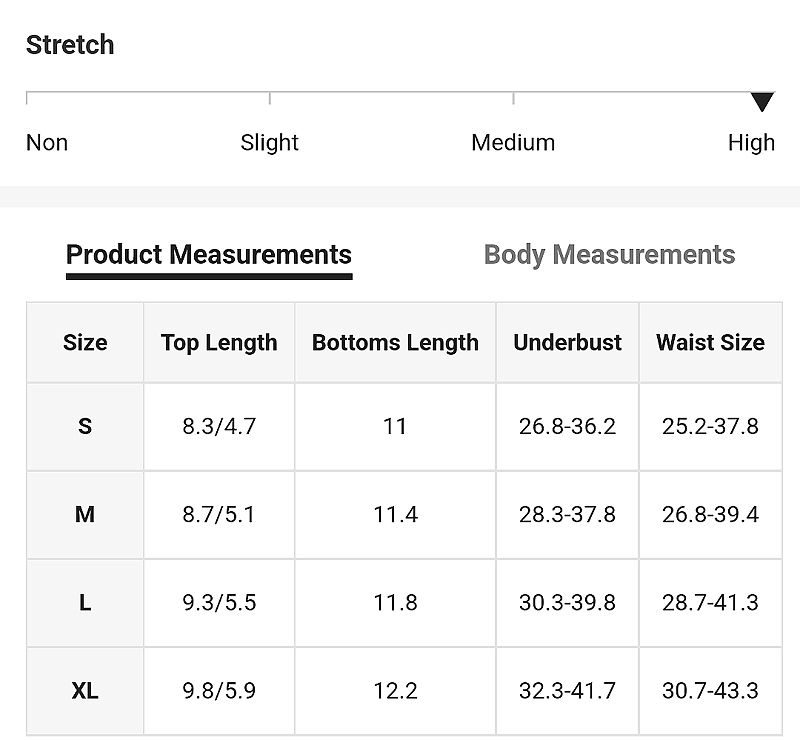800x740 pixels.
Task: Click the 26.8-36.2 underbust cell
Action: click(567, 427)
